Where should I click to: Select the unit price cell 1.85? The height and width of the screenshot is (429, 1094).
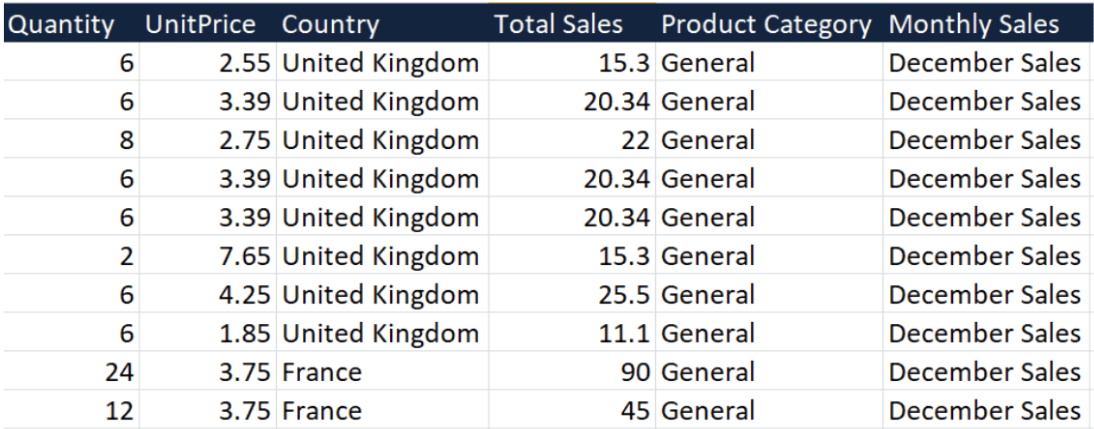pyautogui.click(x=243, y=333)
